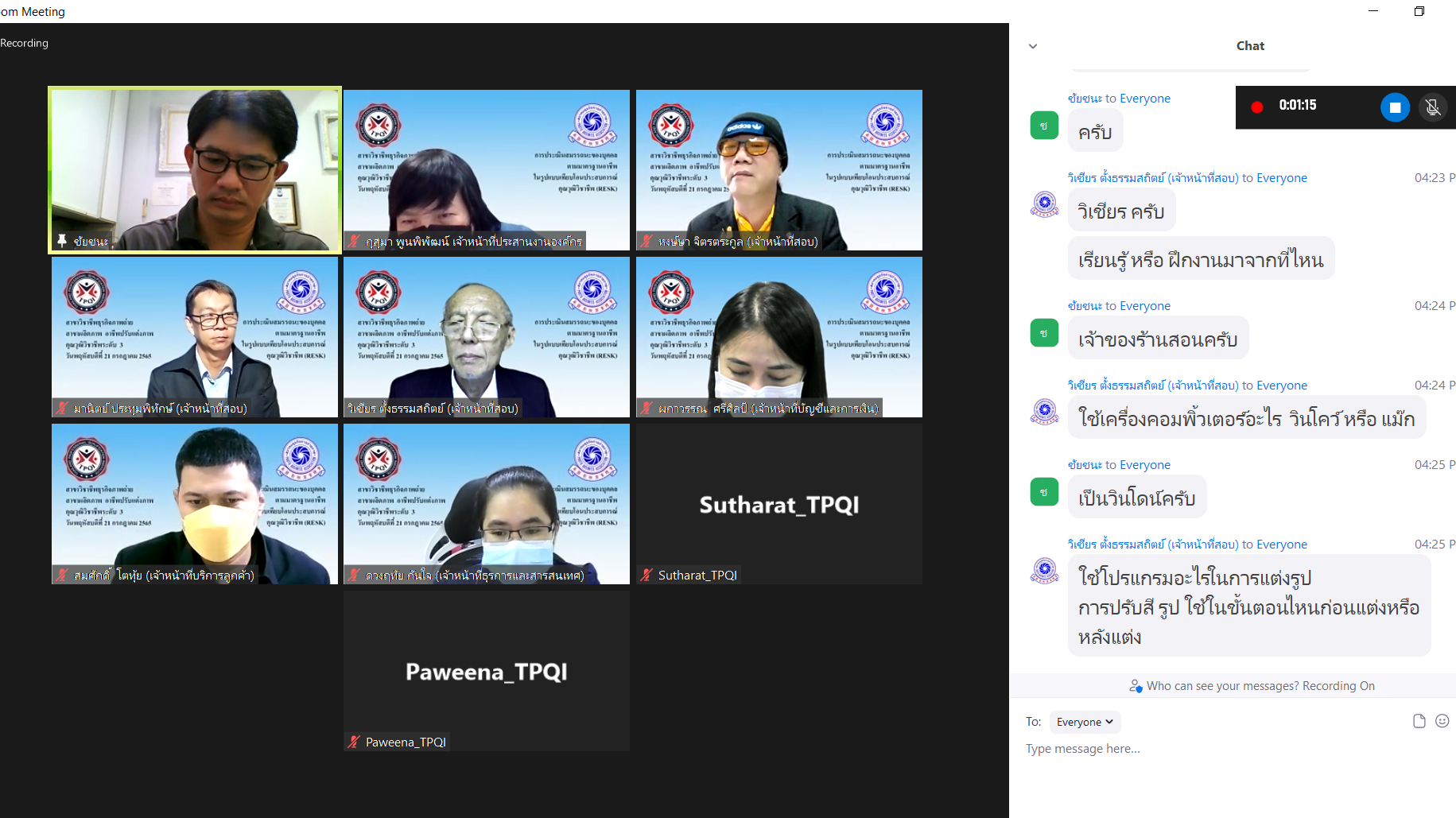The height and width of the screenshot is (818, 1456).
Task: Click the Recording status label
Action: click(x=24, y=43)
